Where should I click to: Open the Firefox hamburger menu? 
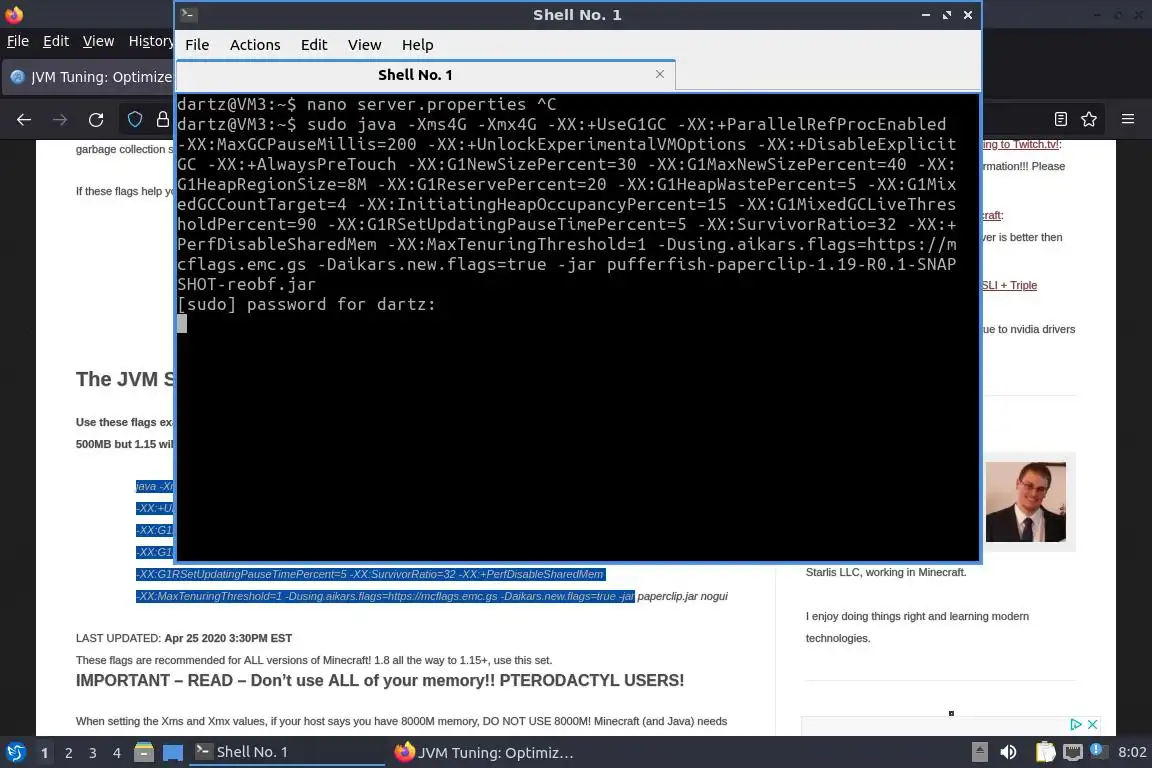(1128, 119)
